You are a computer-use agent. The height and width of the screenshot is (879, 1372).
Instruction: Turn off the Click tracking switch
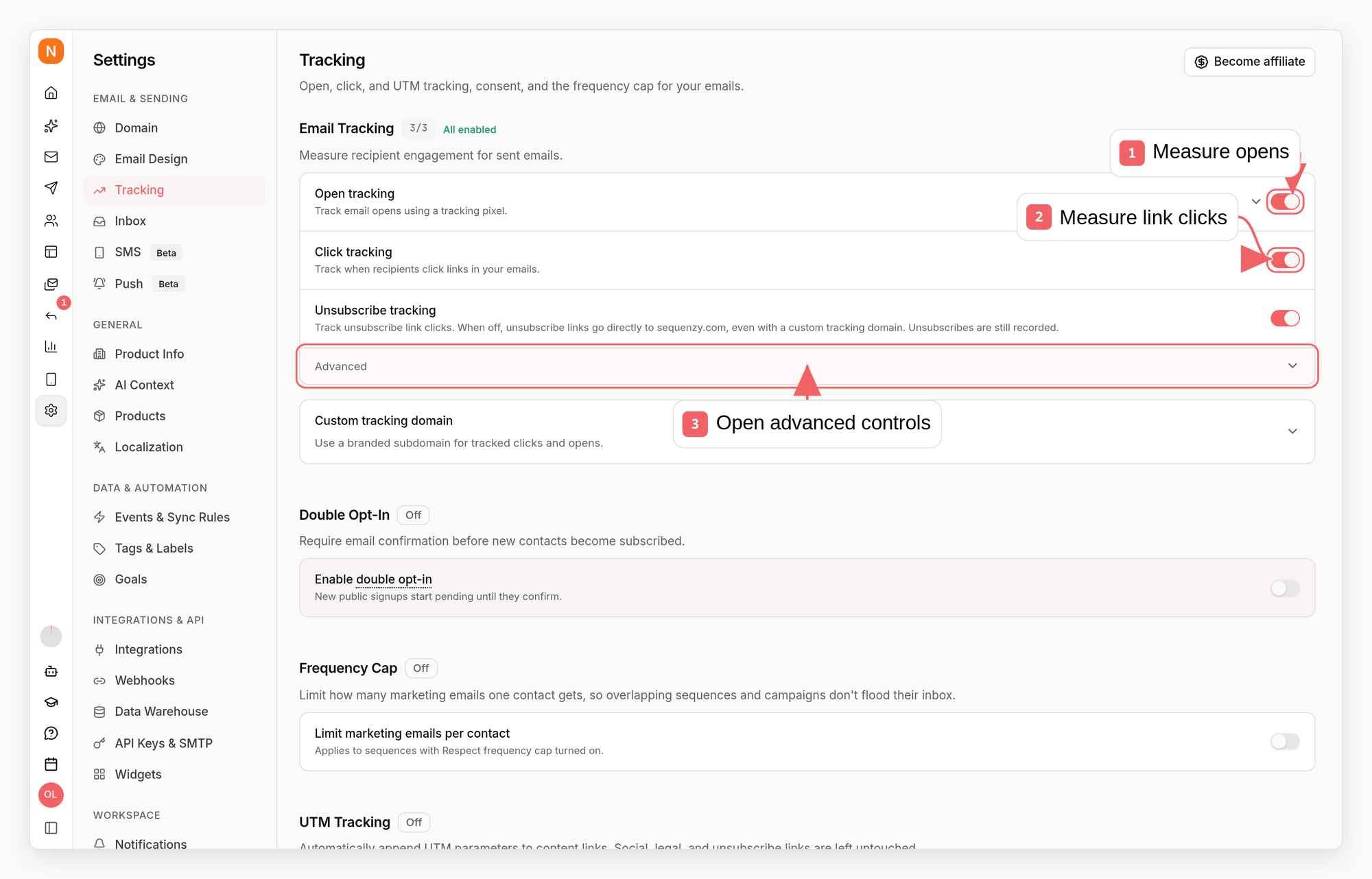pos(1285,261)
